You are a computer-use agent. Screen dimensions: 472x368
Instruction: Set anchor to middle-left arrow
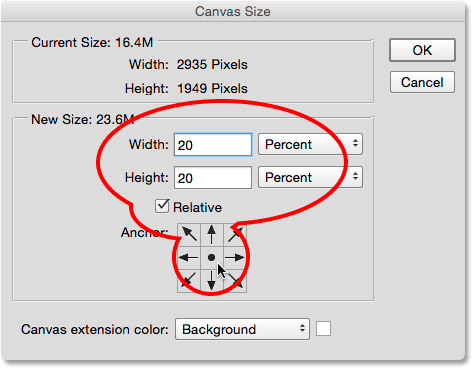[189, 258]
